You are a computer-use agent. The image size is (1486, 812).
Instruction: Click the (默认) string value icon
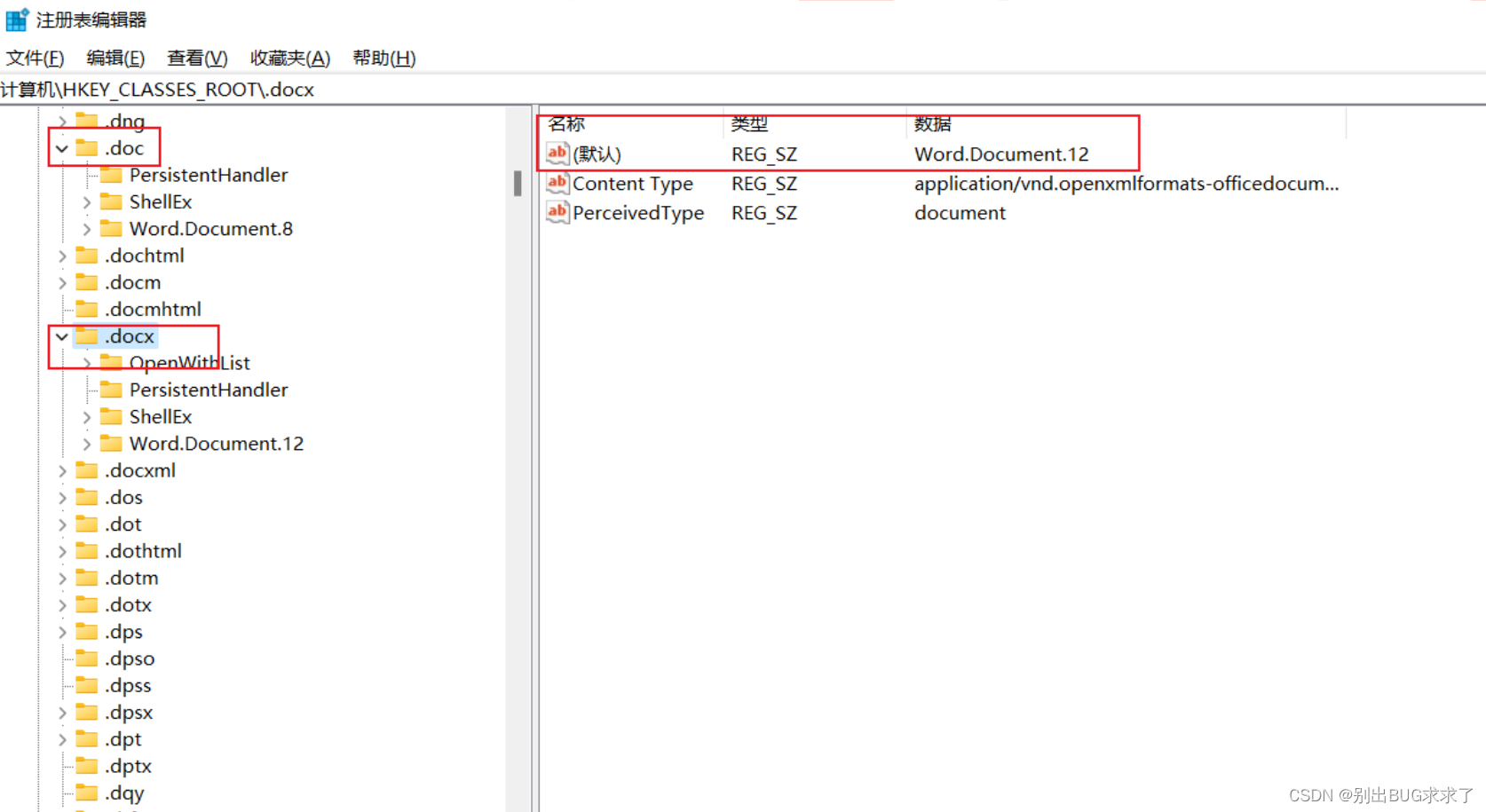point(557,154)
